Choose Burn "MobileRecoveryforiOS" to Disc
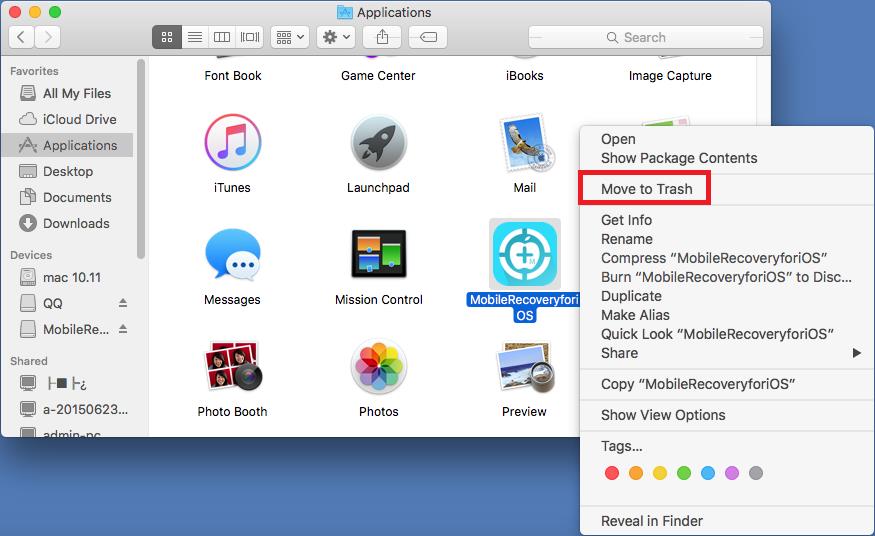Viewport: 875px width, 536px height. pos(727,277)
